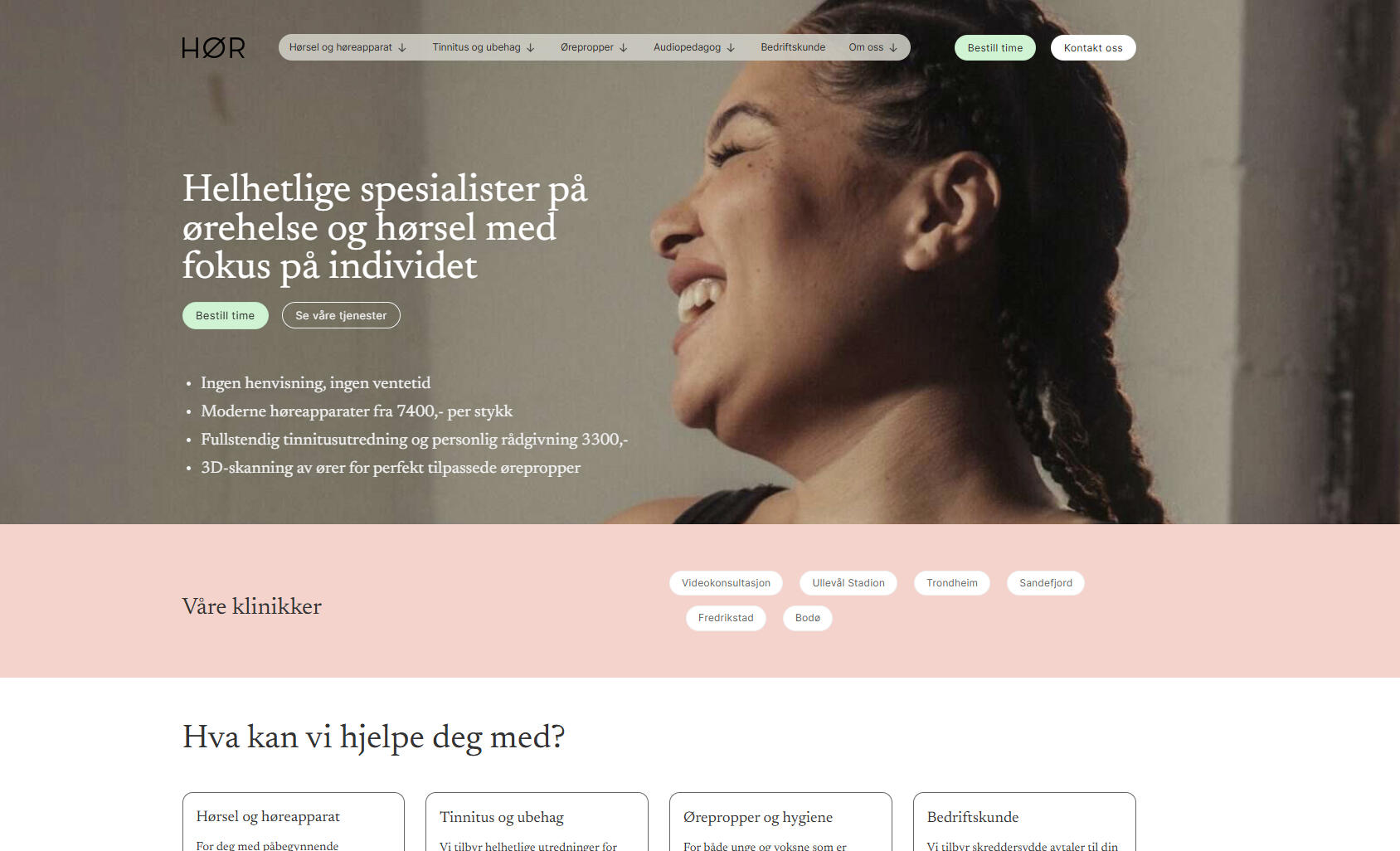Select the Fredrikstad clinic chip

click(726, 618)
